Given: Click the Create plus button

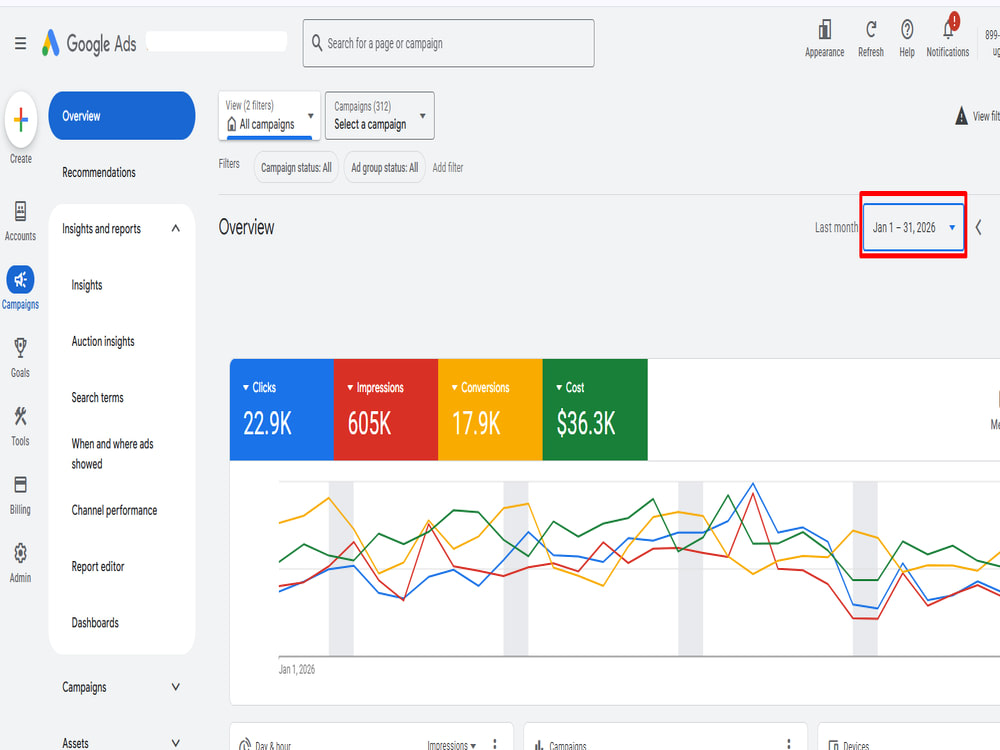Looking at the screenshot, I should 20,120.
